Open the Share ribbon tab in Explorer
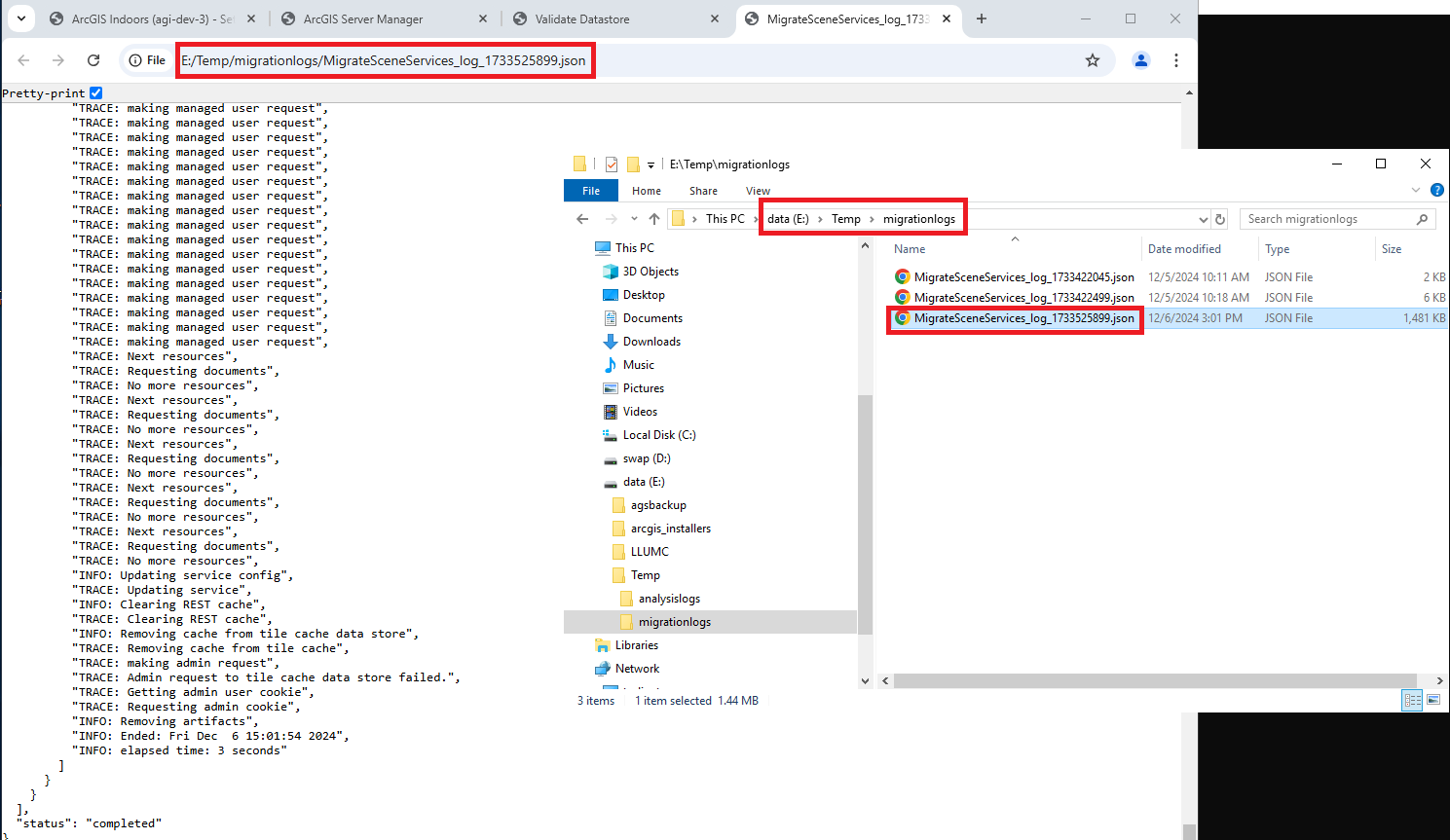The image size is (1450, 840). coord(703,191)
